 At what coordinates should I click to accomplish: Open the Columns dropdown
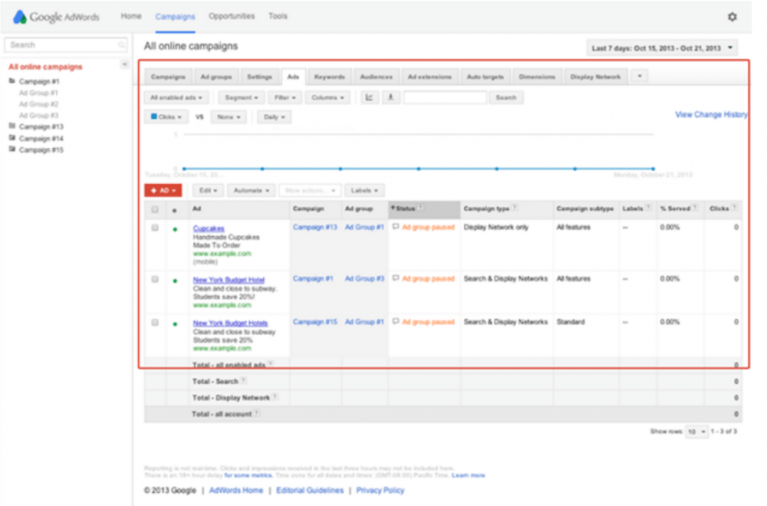point(328,97)
